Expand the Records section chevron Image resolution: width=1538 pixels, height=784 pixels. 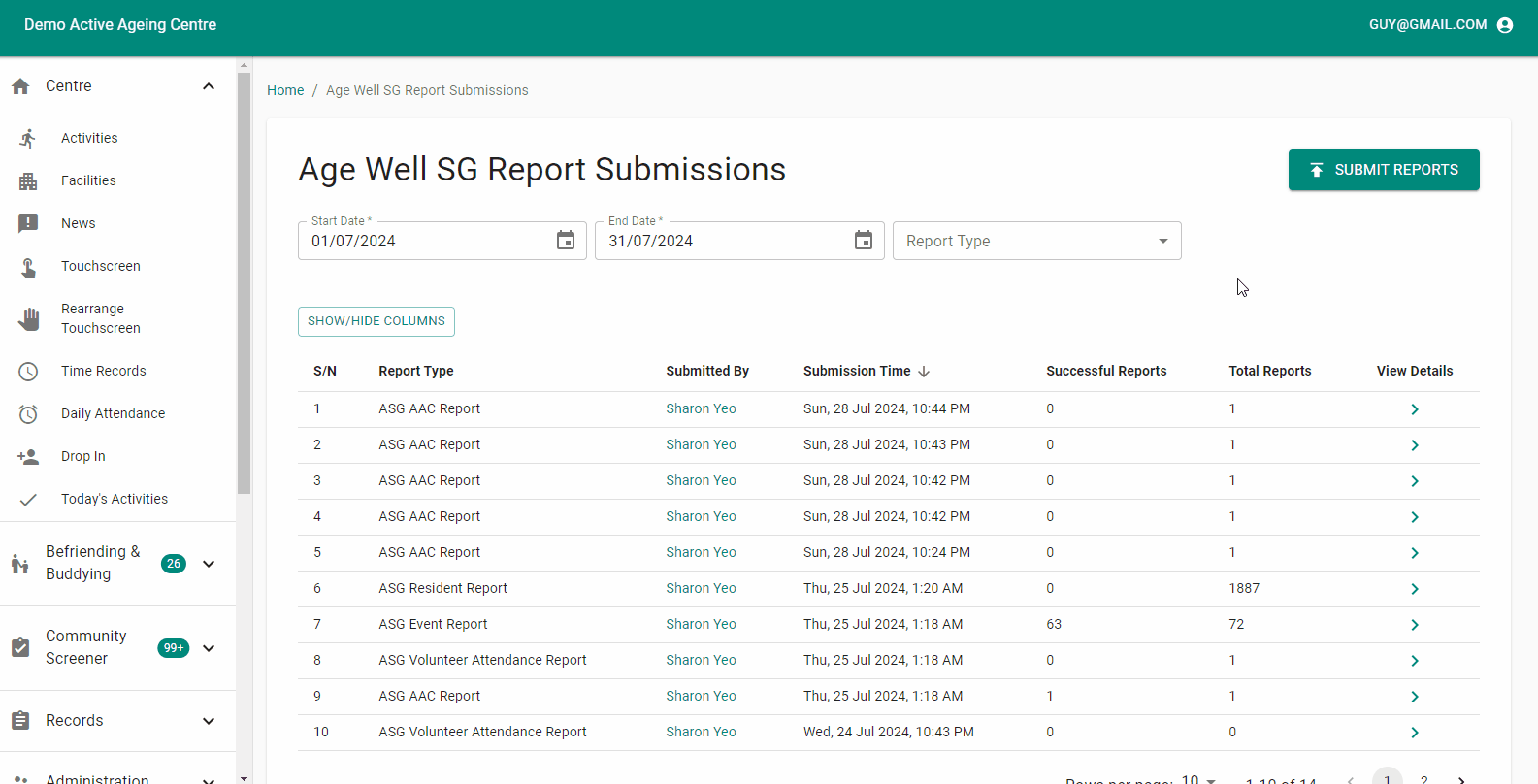point(209,721)
